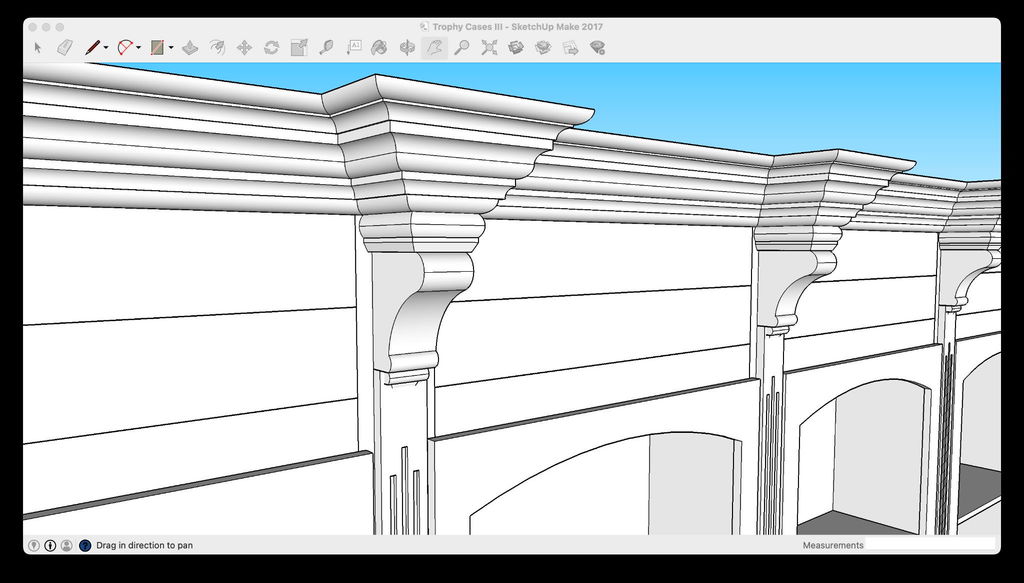Click the signed-in user status icon
1024x583 pixels.
(66, 545)
